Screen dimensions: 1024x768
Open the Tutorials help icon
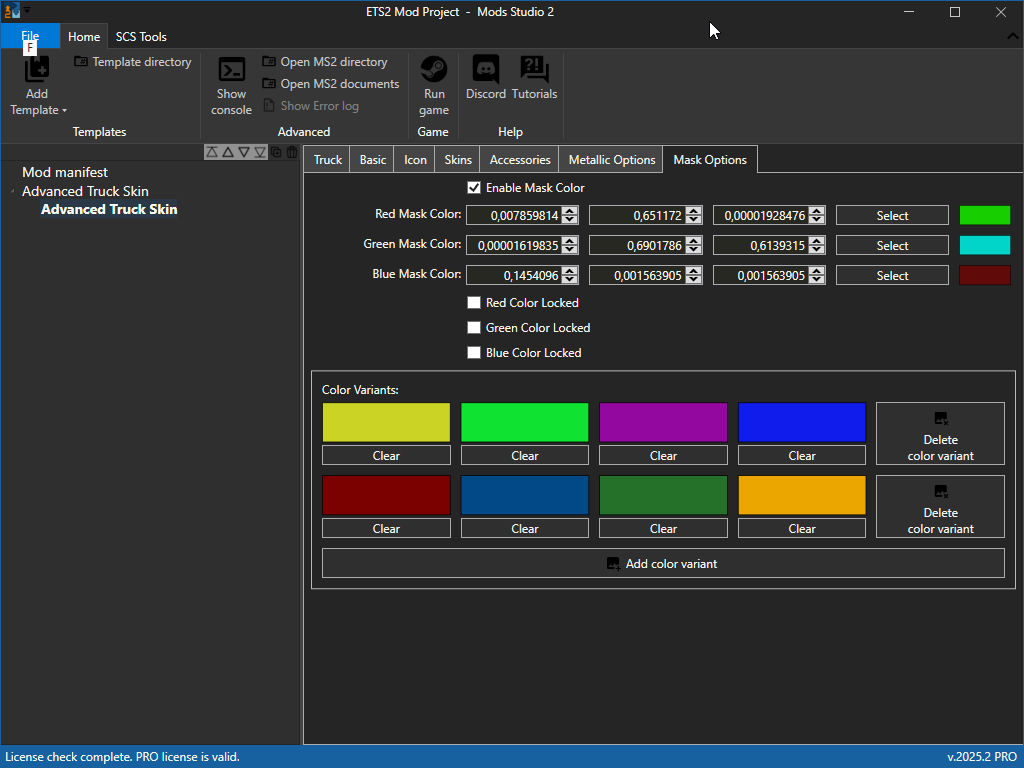click(x=534, y=78)
